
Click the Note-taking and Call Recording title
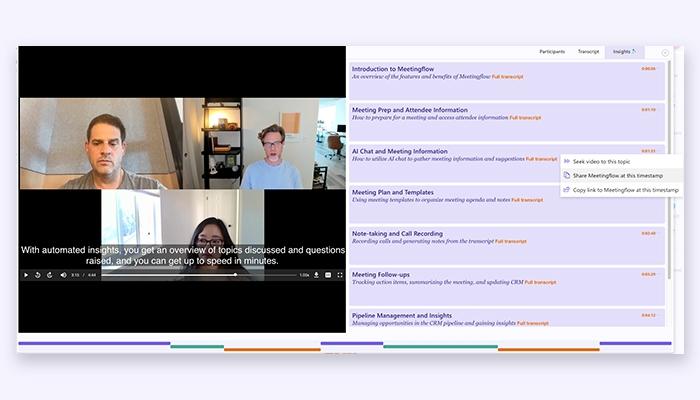pos(397,233)
